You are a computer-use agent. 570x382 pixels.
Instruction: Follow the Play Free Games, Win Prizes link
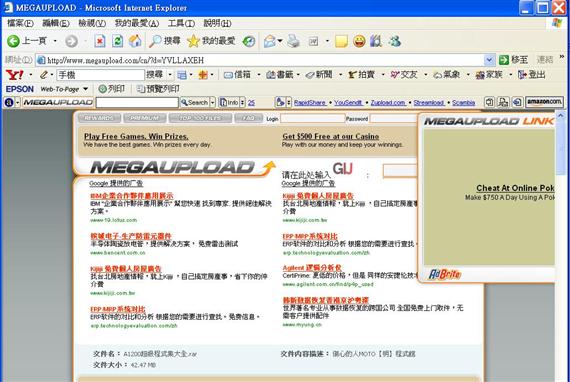[136, 136]
